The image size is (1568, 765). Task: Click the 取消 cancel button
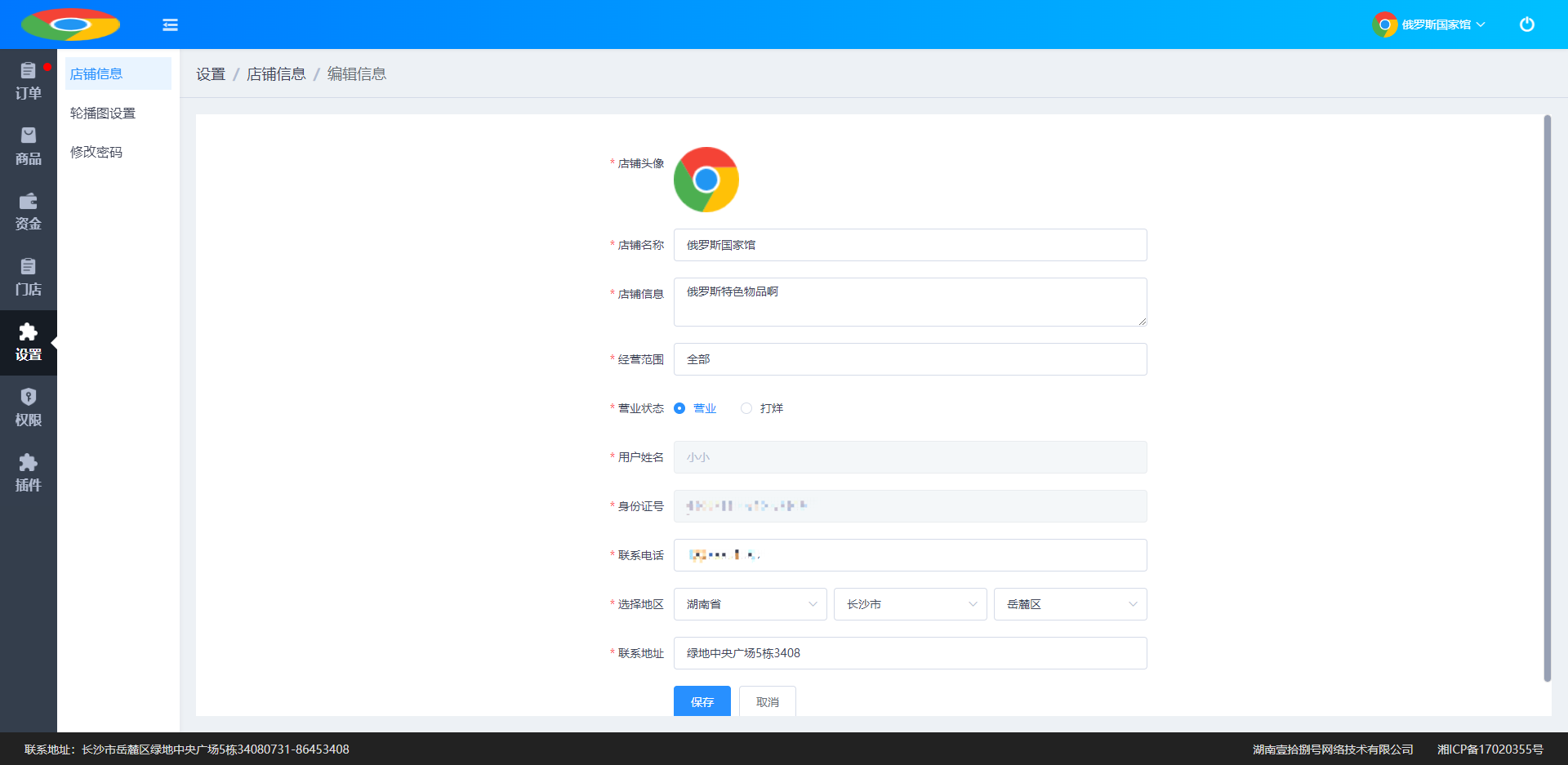(x=768, y=701)
